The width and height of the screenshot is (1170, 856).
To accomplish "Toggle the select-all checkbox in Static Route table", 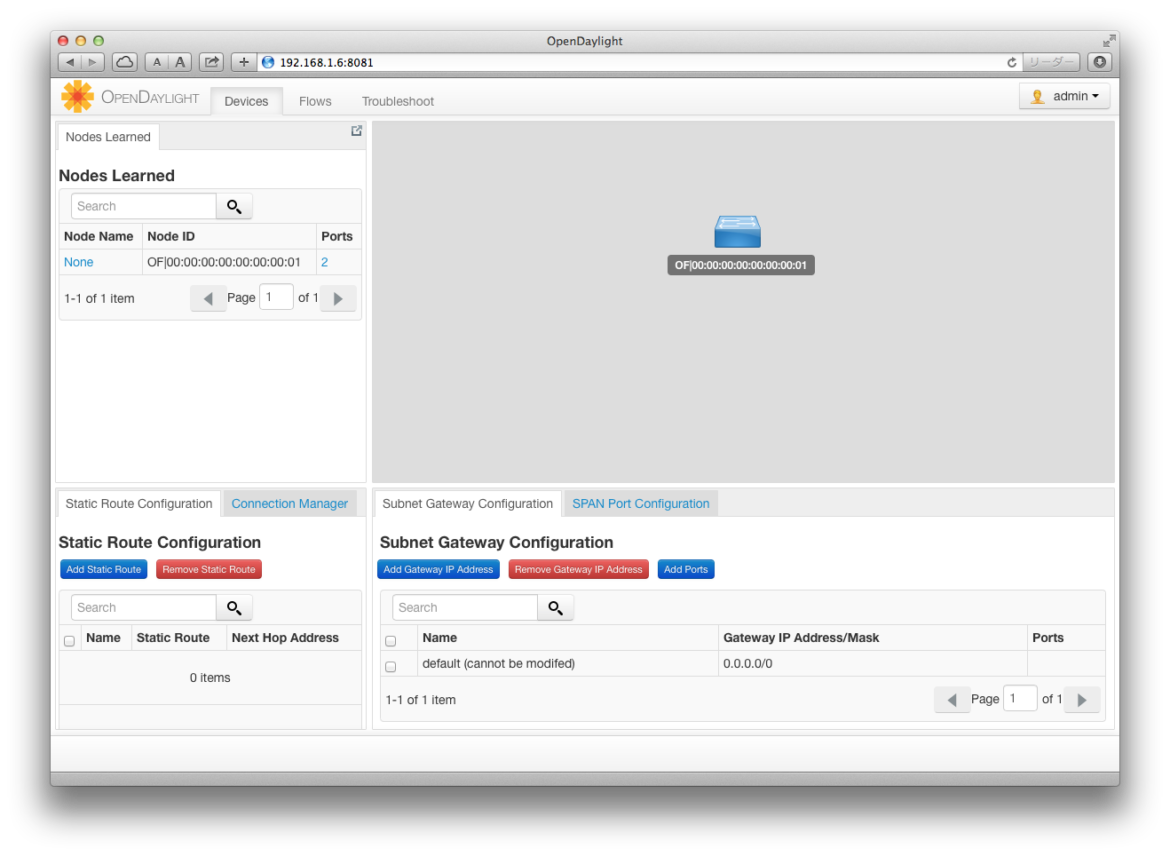I will tap(68, 641).
